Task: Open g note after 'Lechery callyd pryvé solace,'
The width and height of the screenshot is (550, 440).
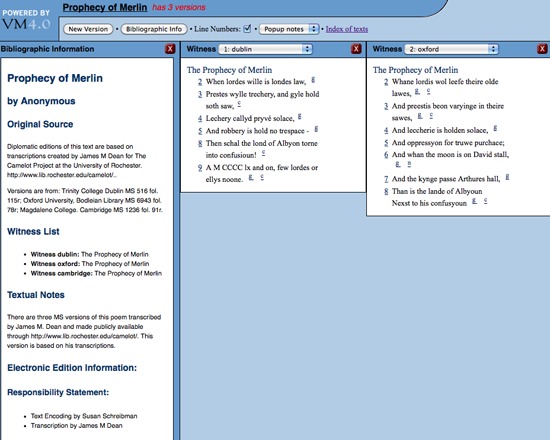Action: click(x=300, y=116)
